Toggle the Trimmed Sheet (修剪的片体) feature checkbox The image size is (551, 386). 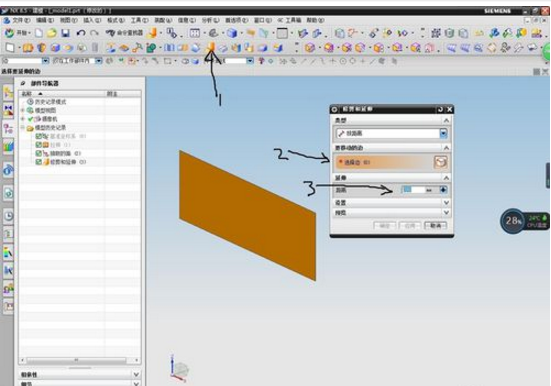point(39,153)
